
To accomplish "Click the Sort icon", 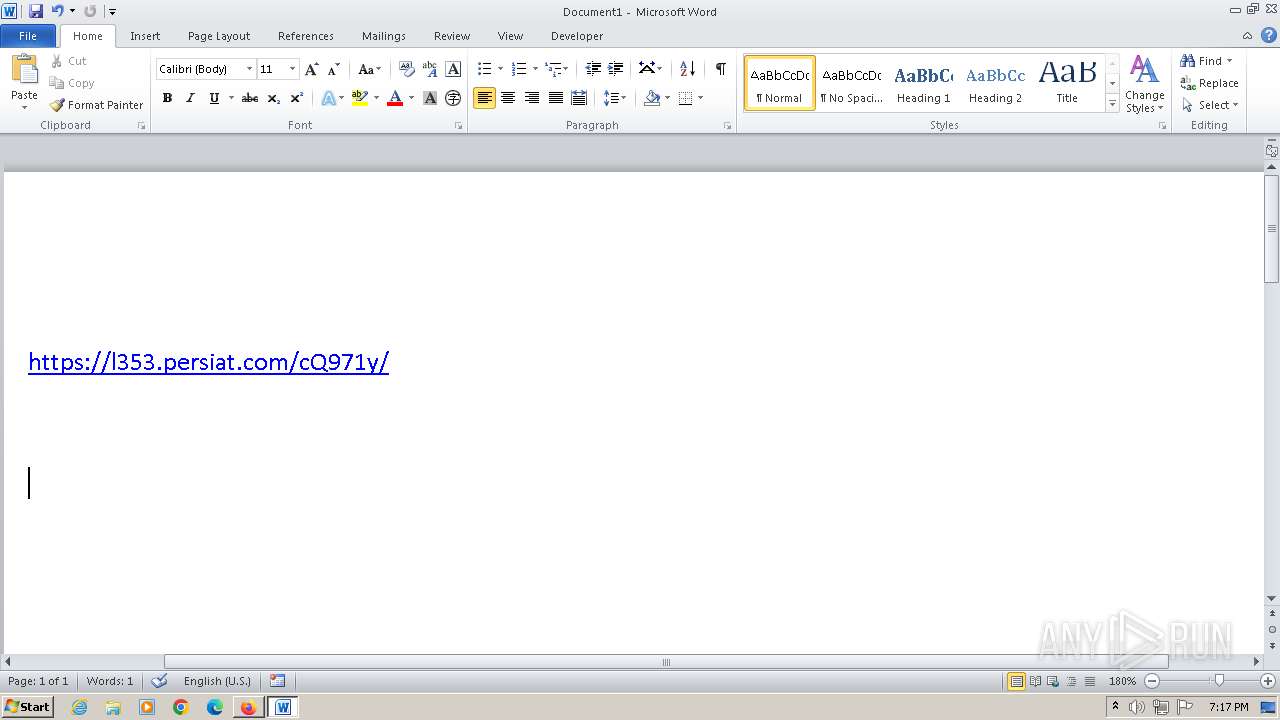I will (x=687, y=69).
